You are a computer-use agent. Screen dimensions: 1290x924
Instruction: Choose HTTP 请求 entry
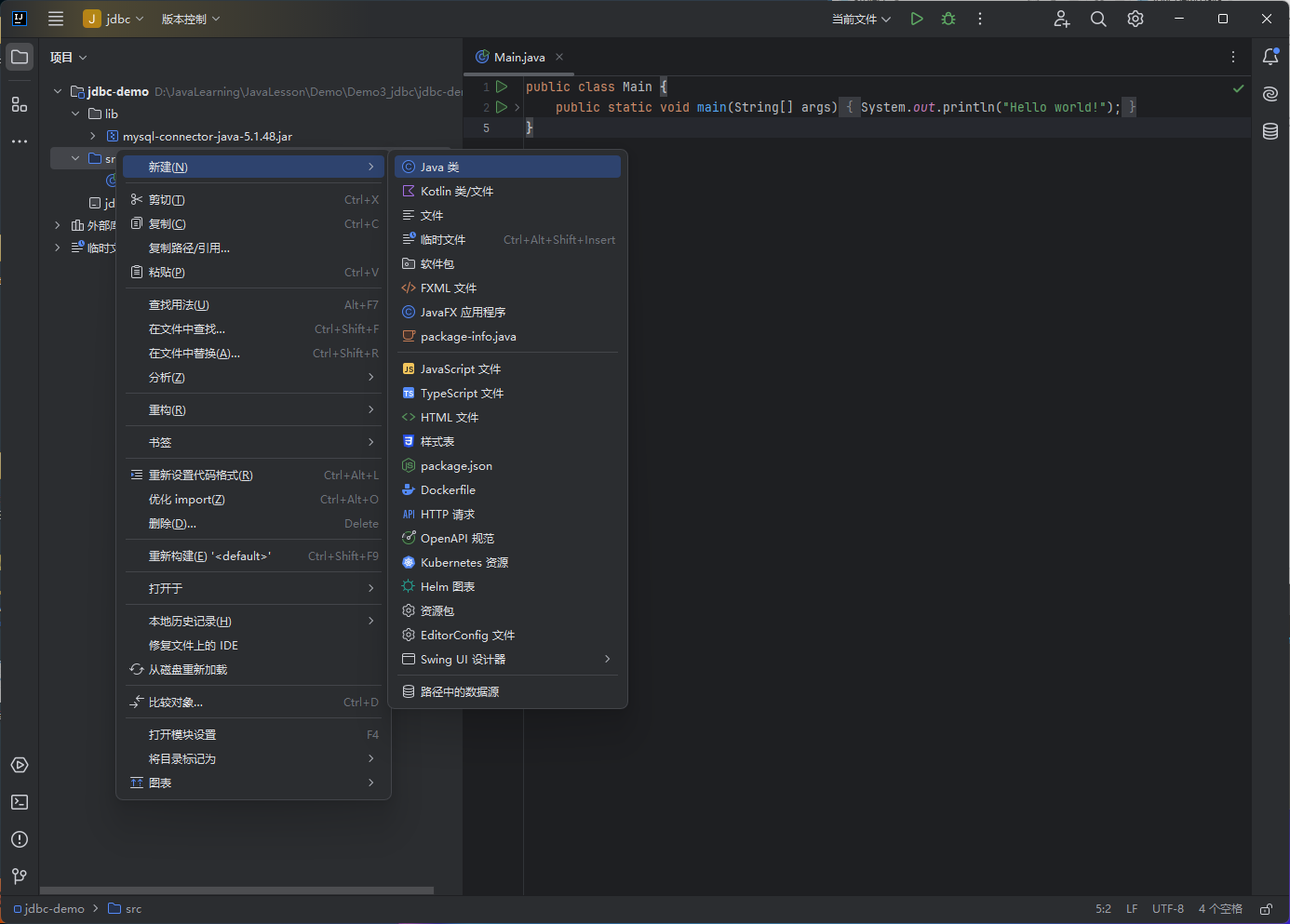(x=507, y=514)
